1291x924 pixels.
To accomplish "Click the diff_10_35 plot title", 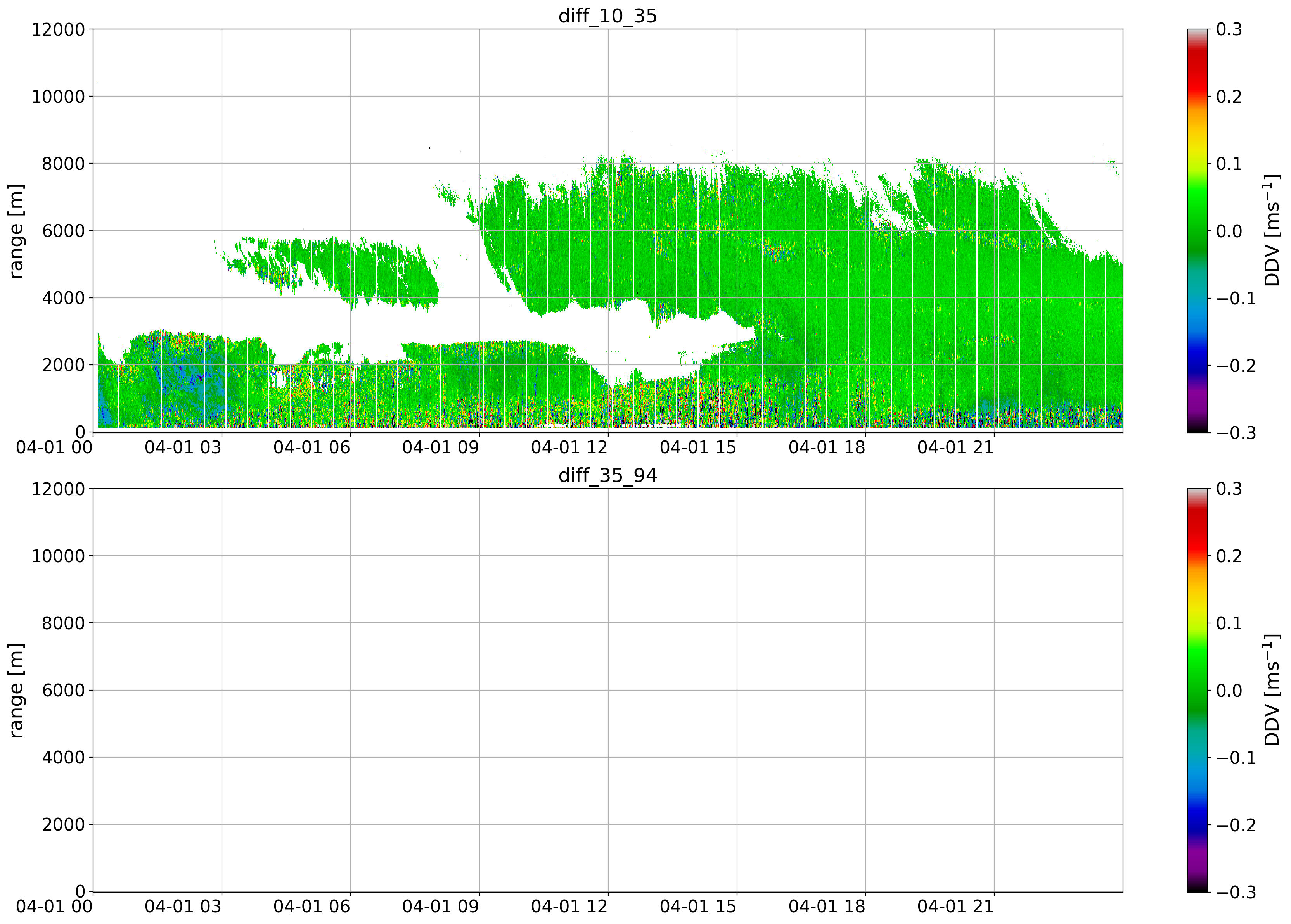I will point(607,16).
